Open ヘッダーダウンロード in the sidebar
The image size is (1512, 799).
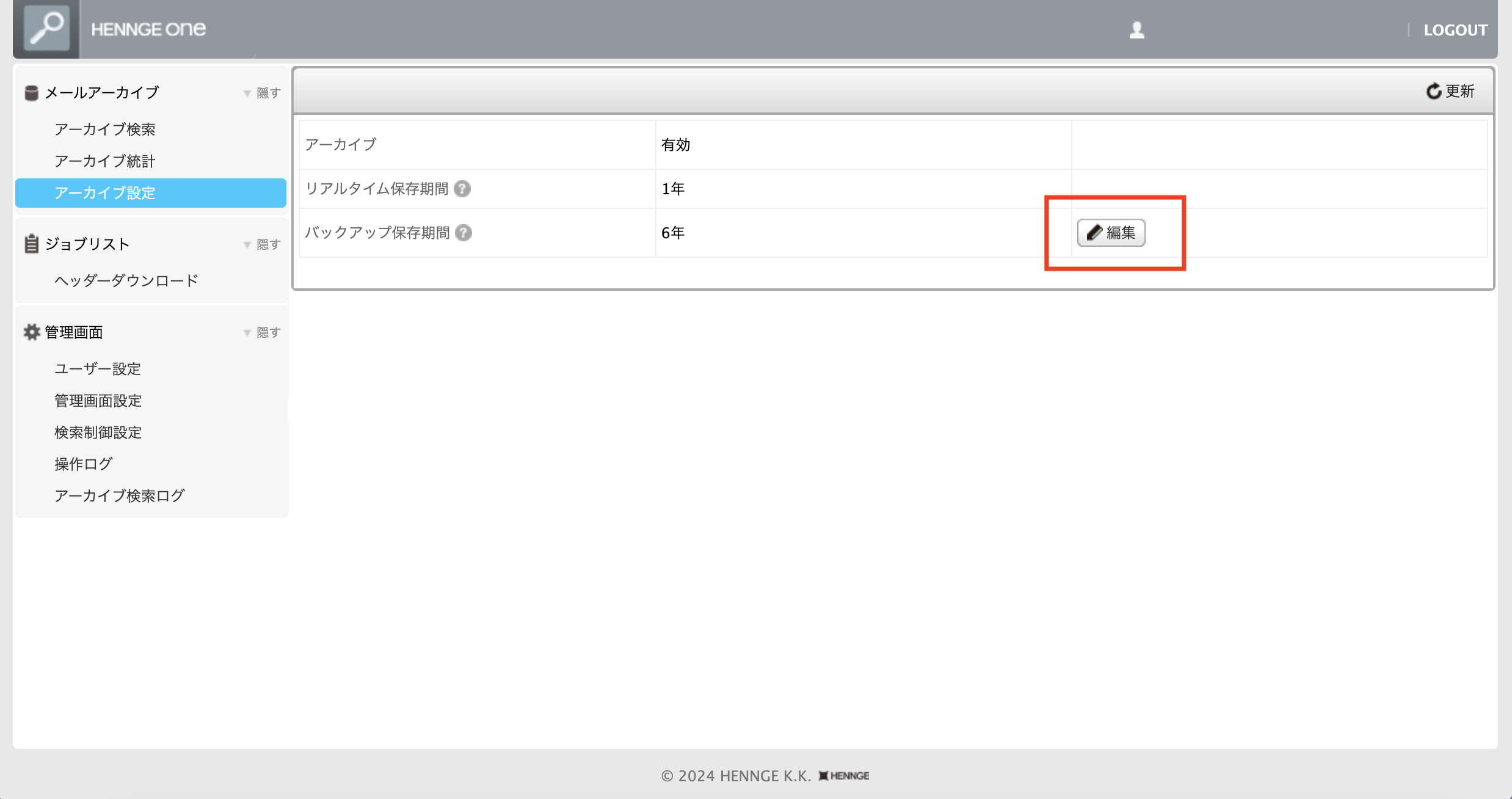tap(126, 281)
